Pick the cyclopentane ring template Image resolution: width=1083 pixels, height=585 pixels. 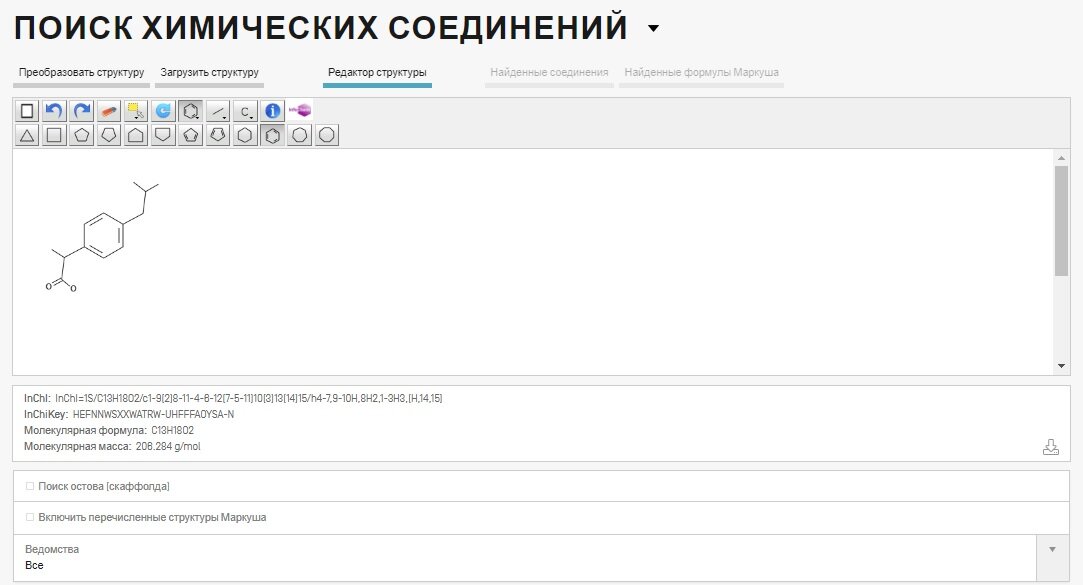pyautogui.click(x=81, y=134)
